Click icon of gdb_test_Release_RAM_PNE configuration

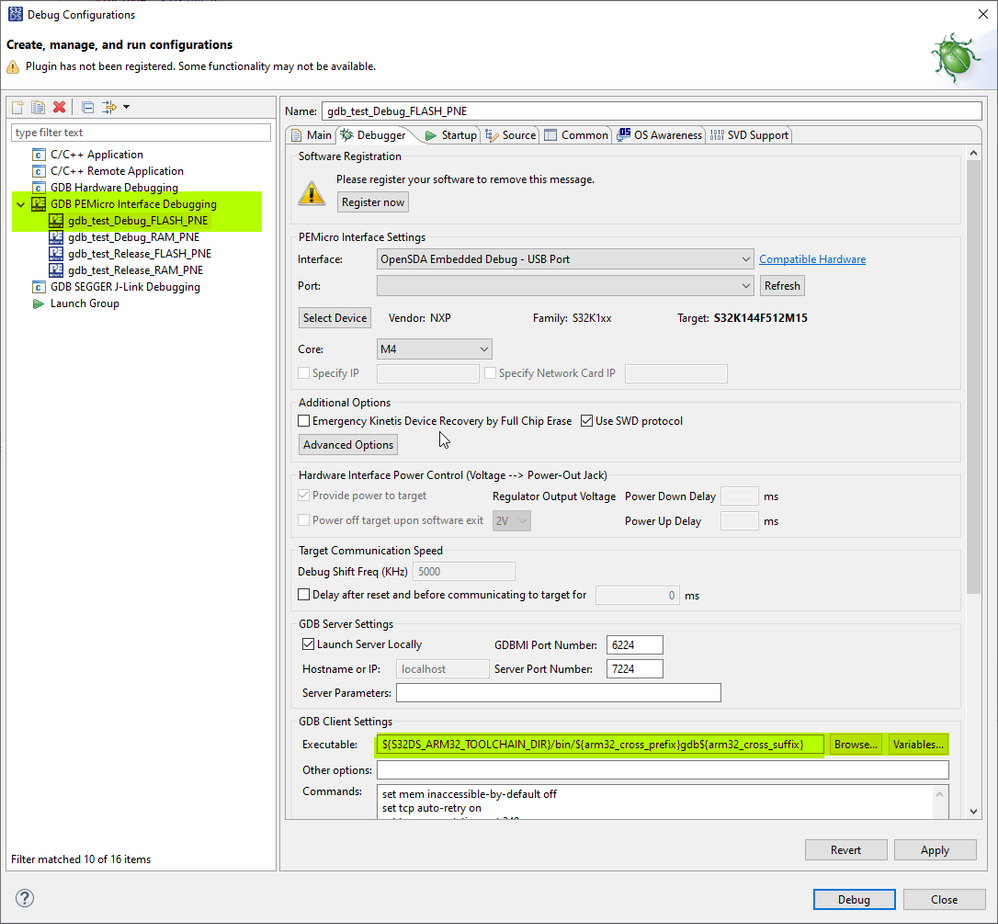point(56,270)
